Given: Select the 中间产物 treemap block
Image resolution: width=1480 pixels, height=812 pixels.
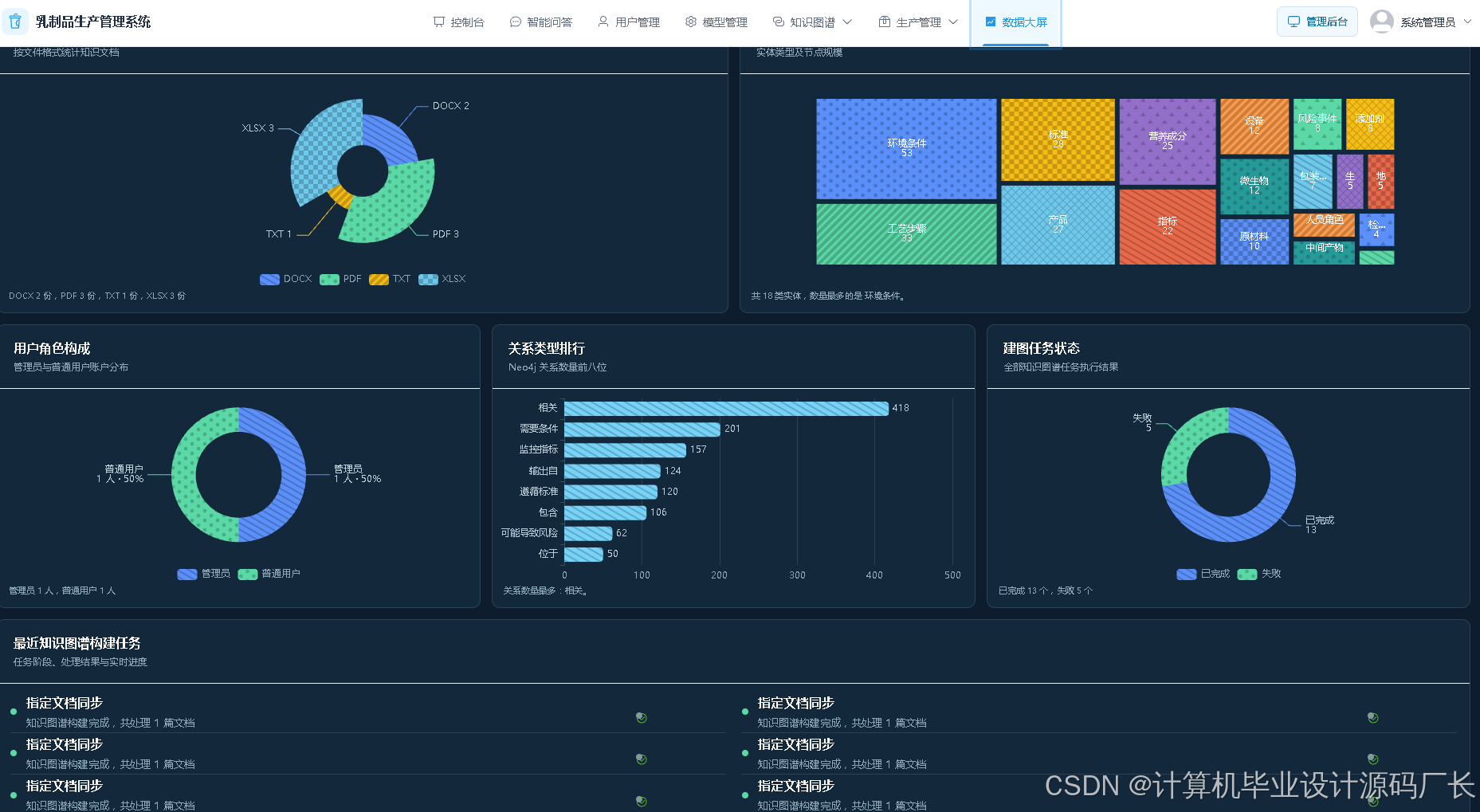Looking at the screenshot, I should tap(1324, 252).
